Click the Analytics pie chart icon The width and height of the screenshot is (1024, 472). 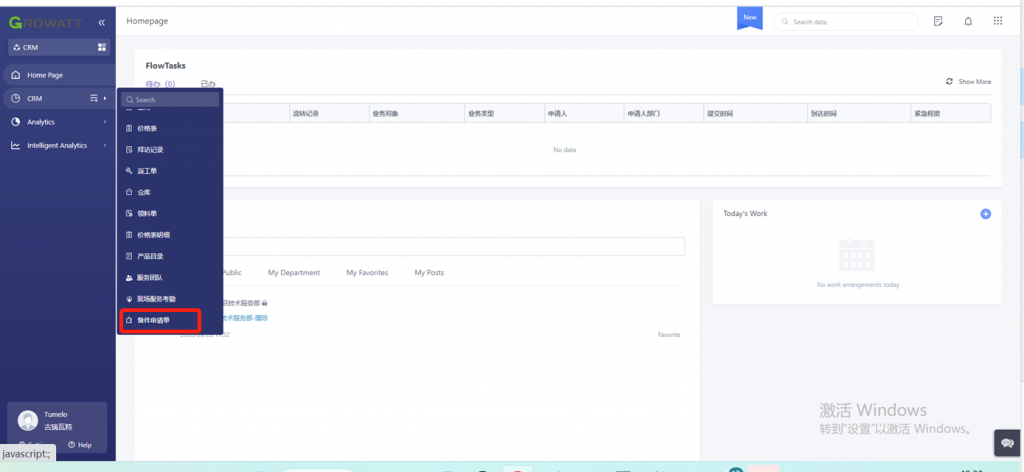tap(16, 122)
